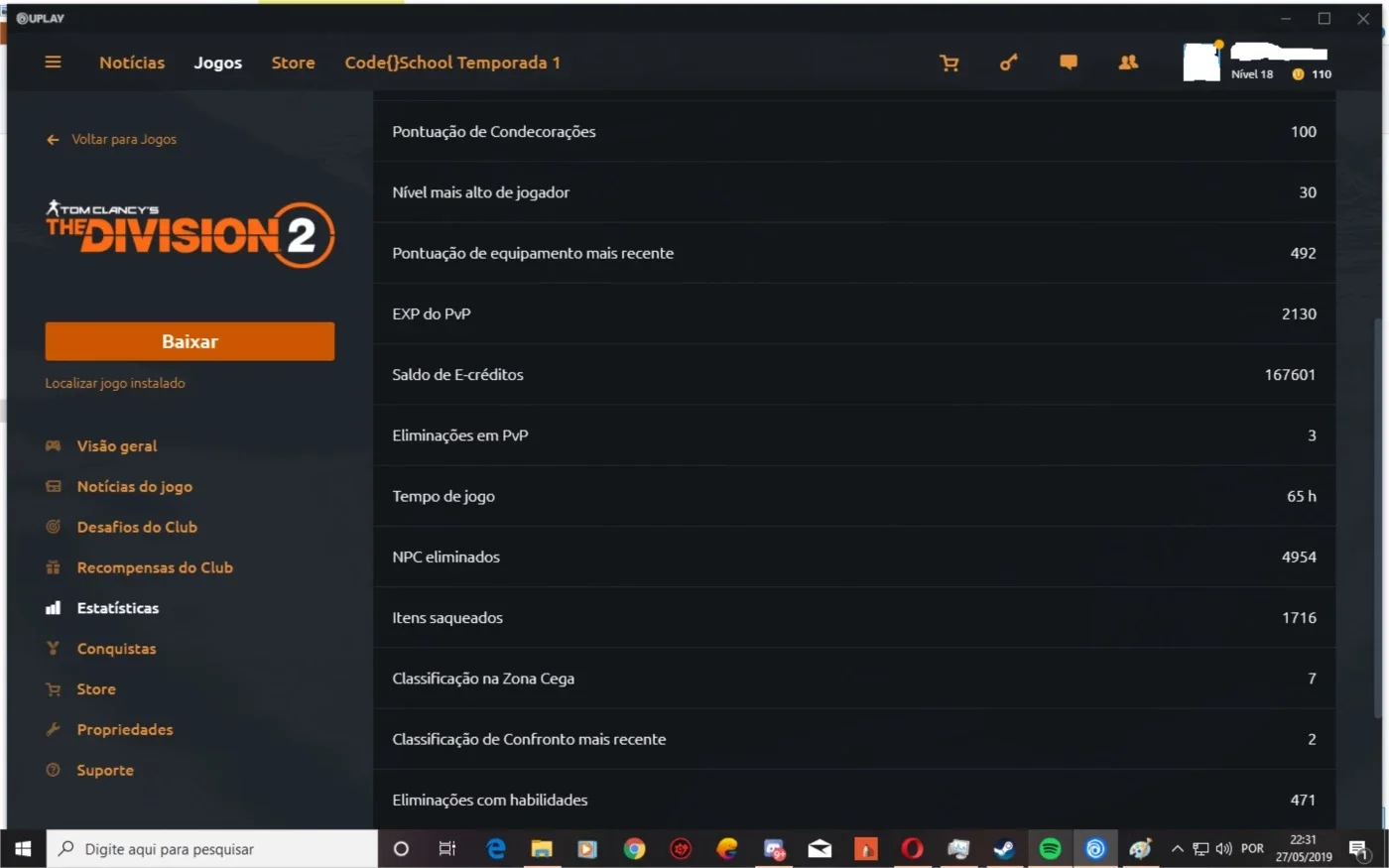
Task: Open Spotify from the taskbar
Action: 1050,849
